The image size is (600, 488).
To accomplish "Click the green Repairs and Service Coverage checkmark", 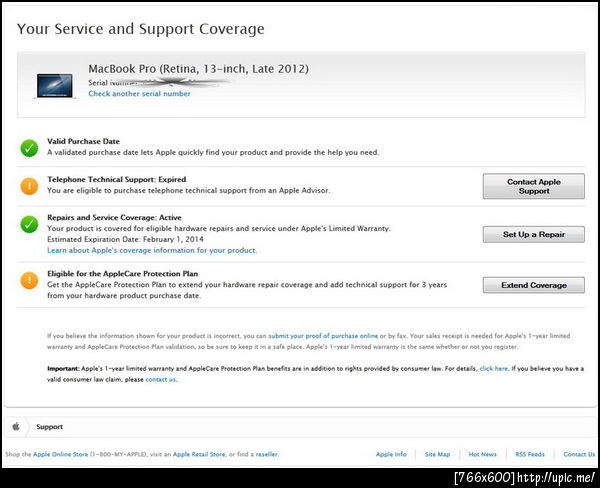I will pyautogui.click(x=29, y=224).
